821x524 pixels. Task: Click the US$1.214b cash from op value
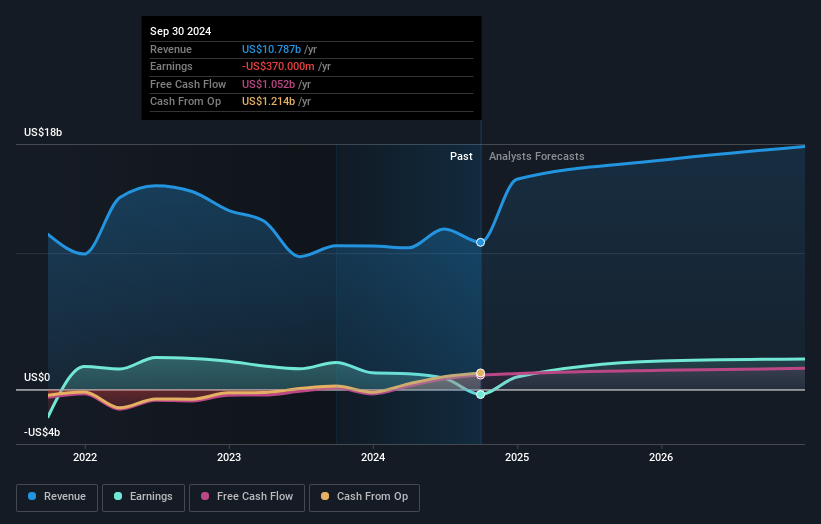coord(268,102)
